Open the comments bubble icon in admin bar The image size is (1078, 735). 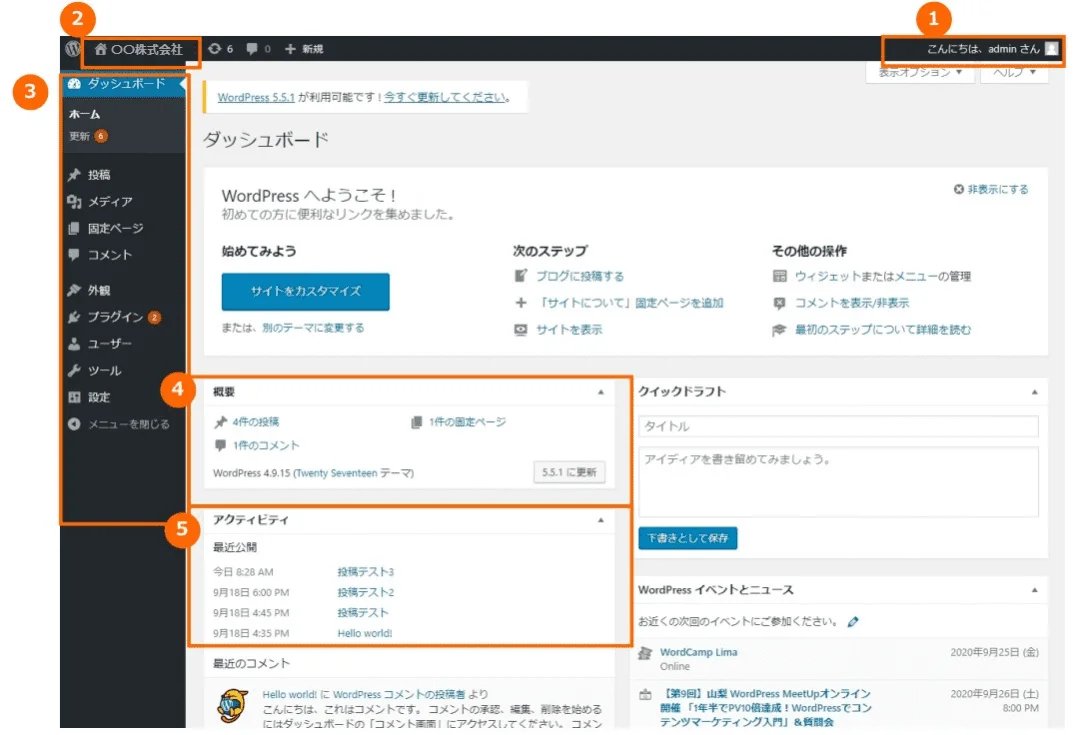(252, 49)
